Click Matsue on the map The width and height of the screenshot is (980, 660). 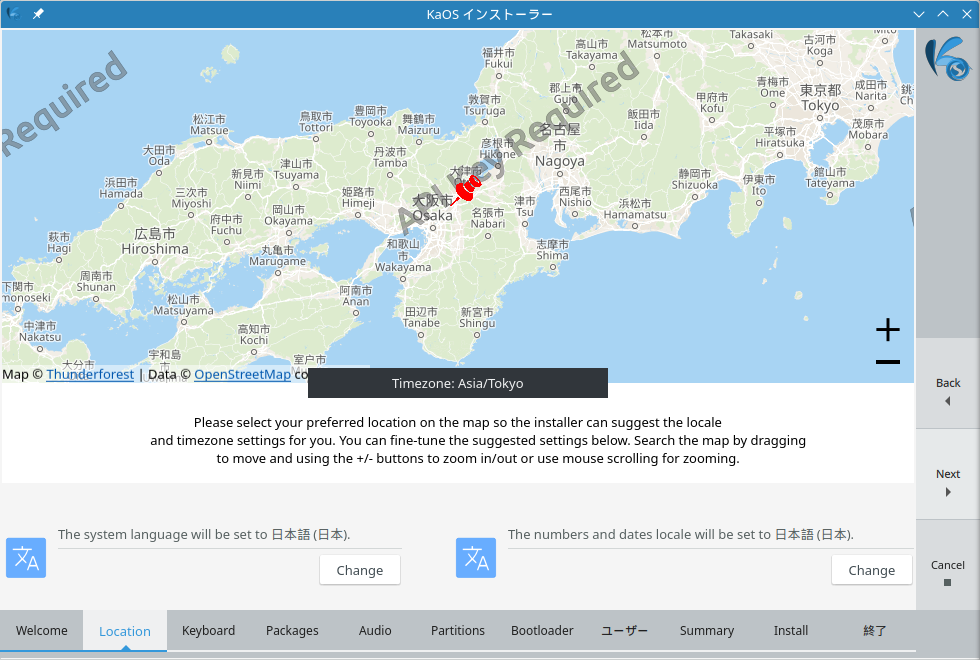click(x=209, y=124)
